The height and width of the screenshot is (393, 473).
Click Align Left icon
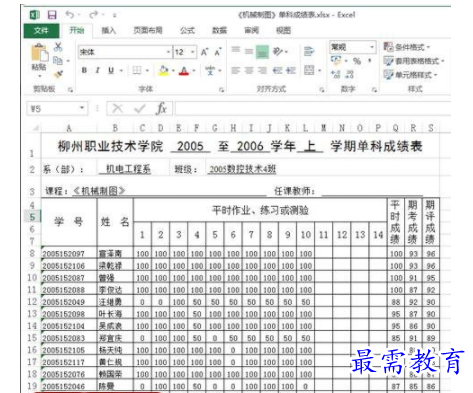click(236, 70)
